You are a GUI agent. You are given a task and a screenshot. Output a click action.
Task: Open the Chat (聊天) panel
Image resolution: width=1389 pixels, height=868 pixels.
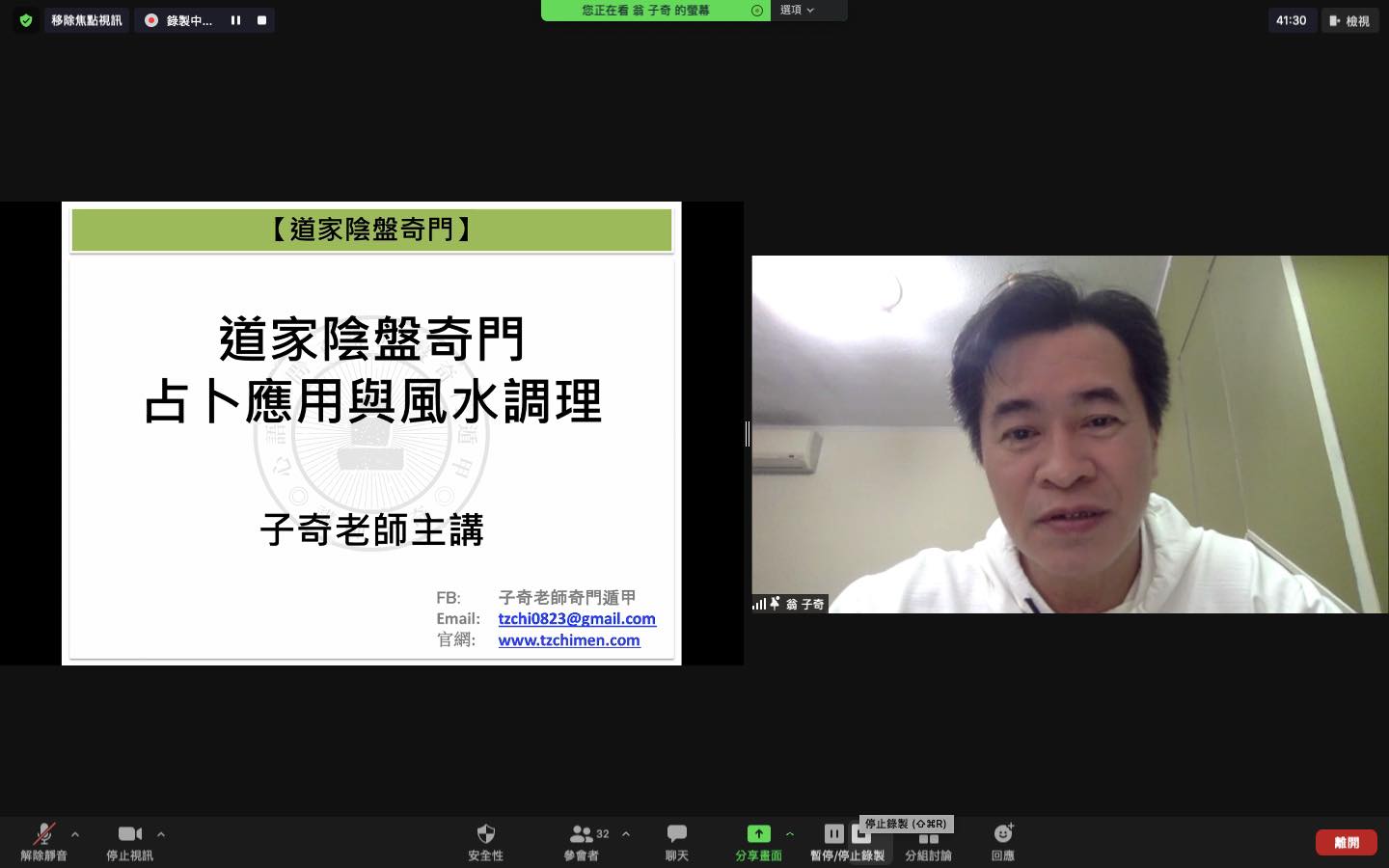tap(676, 835)
